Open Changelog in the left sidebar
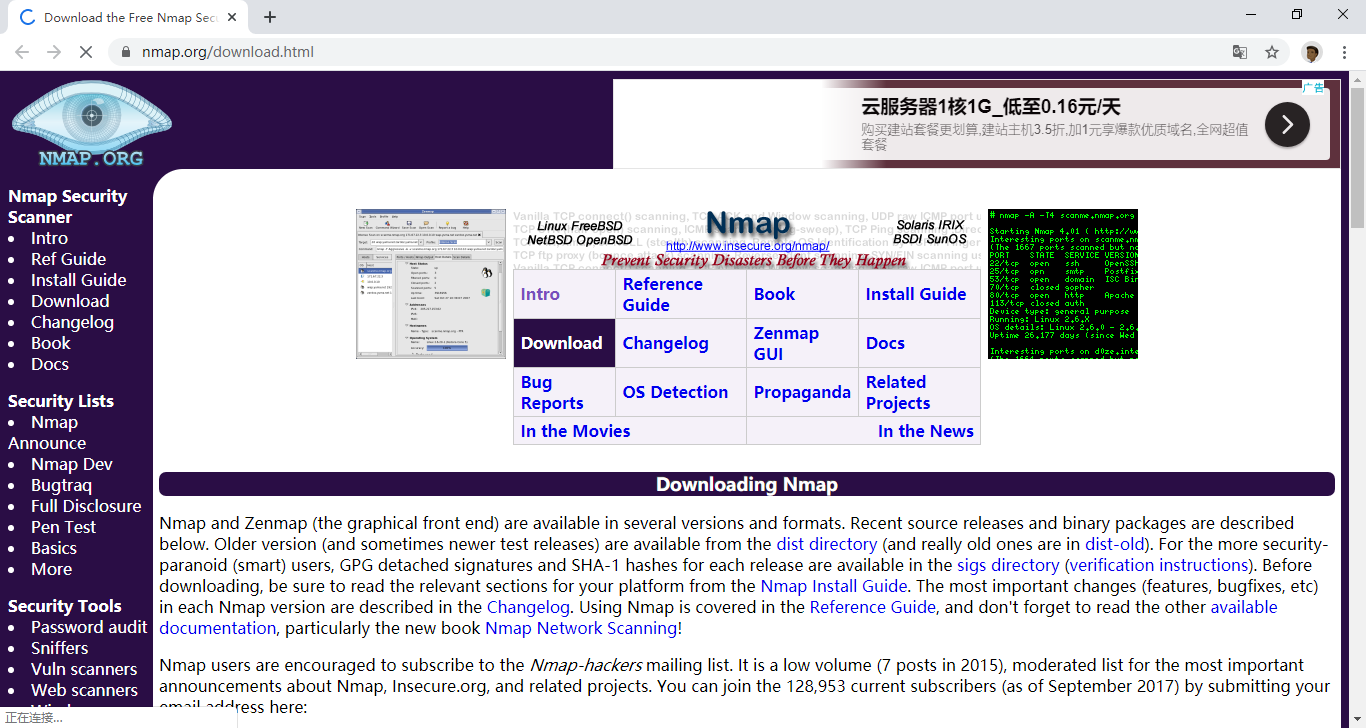Screen dimensions: 1366x728 click(x=72, y=322)
